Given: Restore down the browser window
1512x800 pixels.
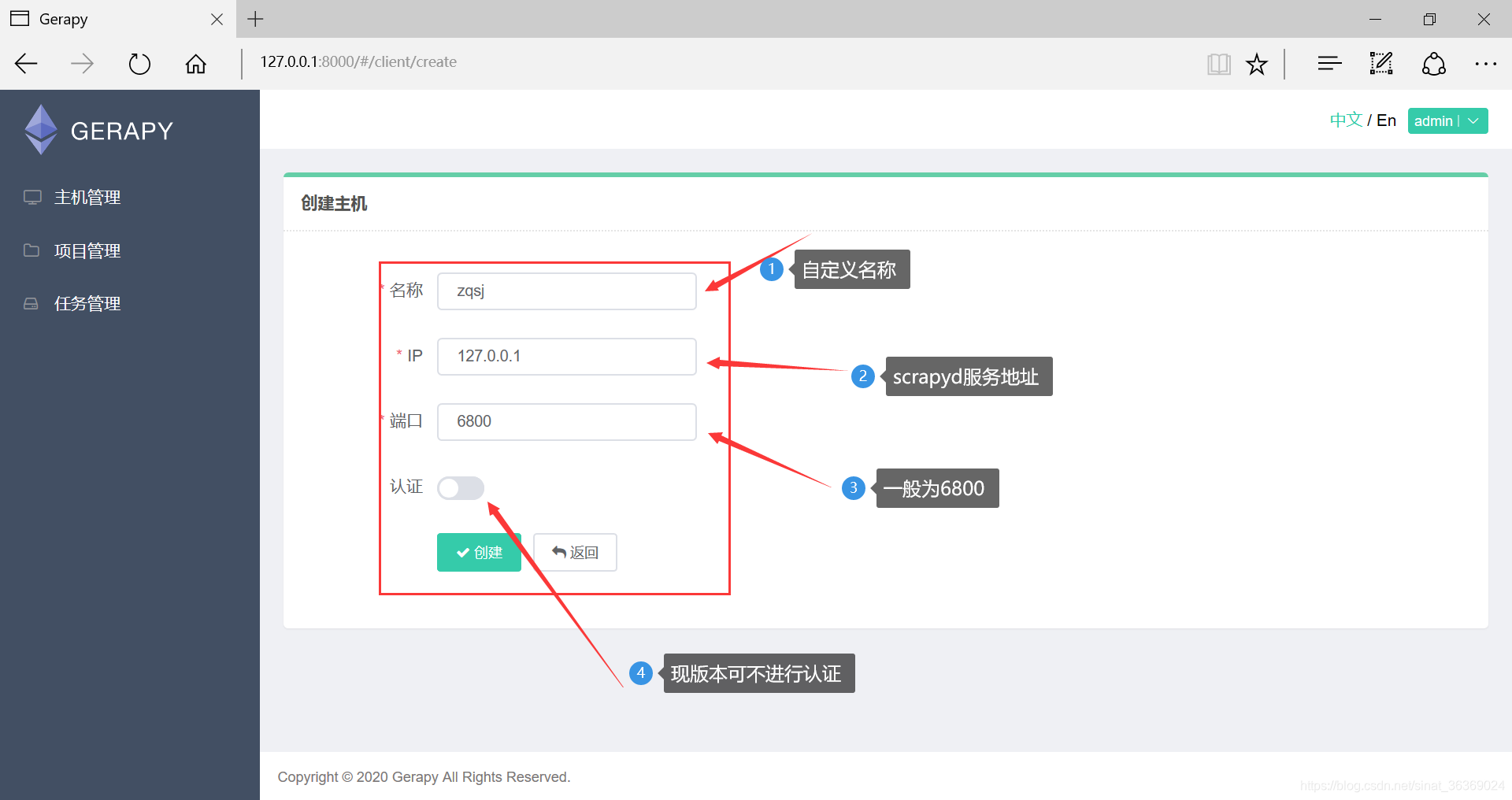Looking at the screenshot, I should click(x=1429, y=19).
